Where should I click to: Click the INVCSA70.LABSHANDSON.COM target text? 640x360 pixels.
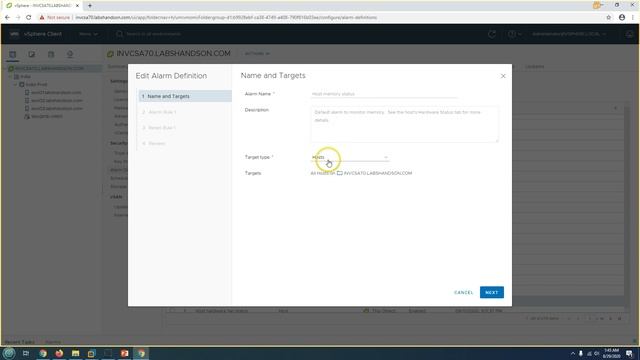[x=378, y=173]
